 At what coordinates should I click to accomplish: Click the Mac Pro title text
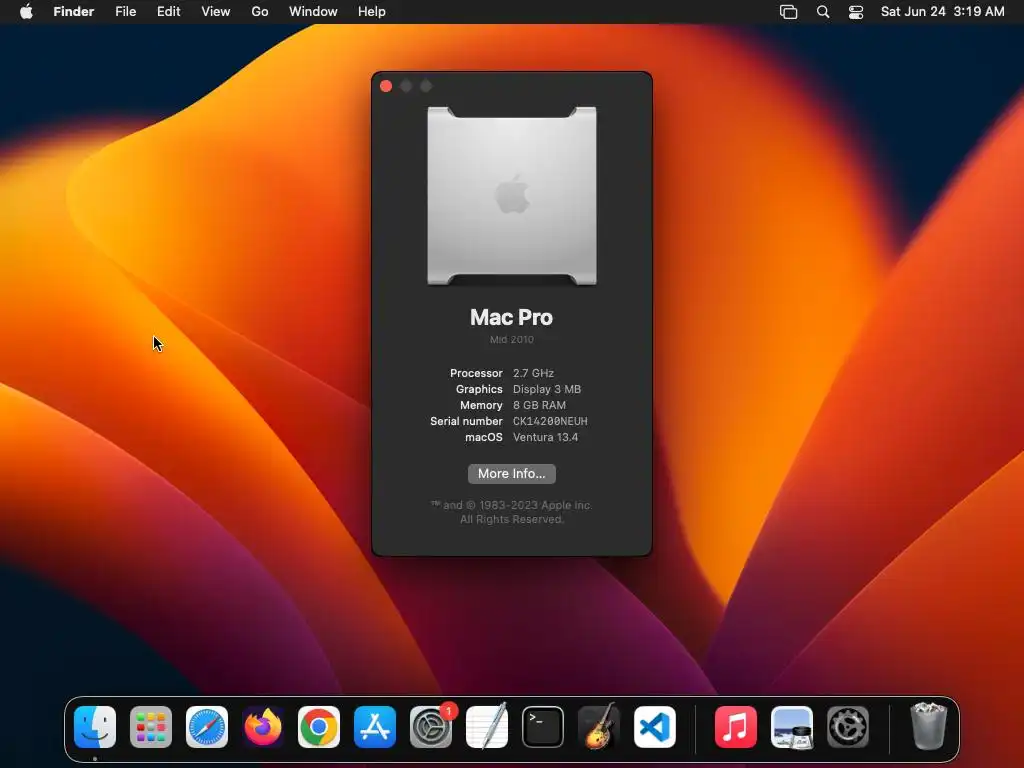click(511, 317)
